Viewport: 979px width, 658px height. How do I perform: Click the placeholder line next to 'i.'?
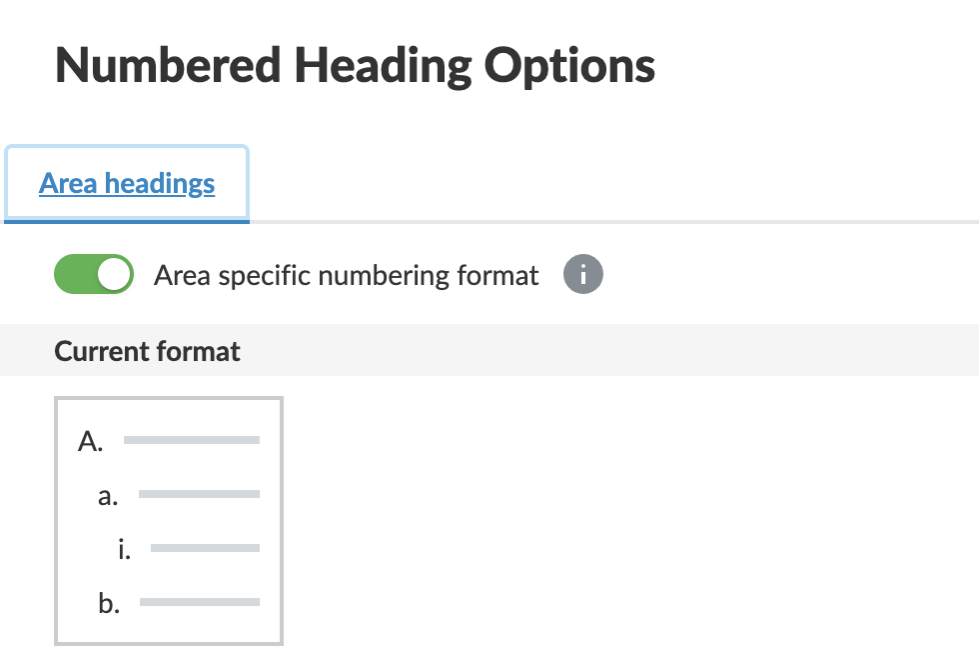coord(205,548)
